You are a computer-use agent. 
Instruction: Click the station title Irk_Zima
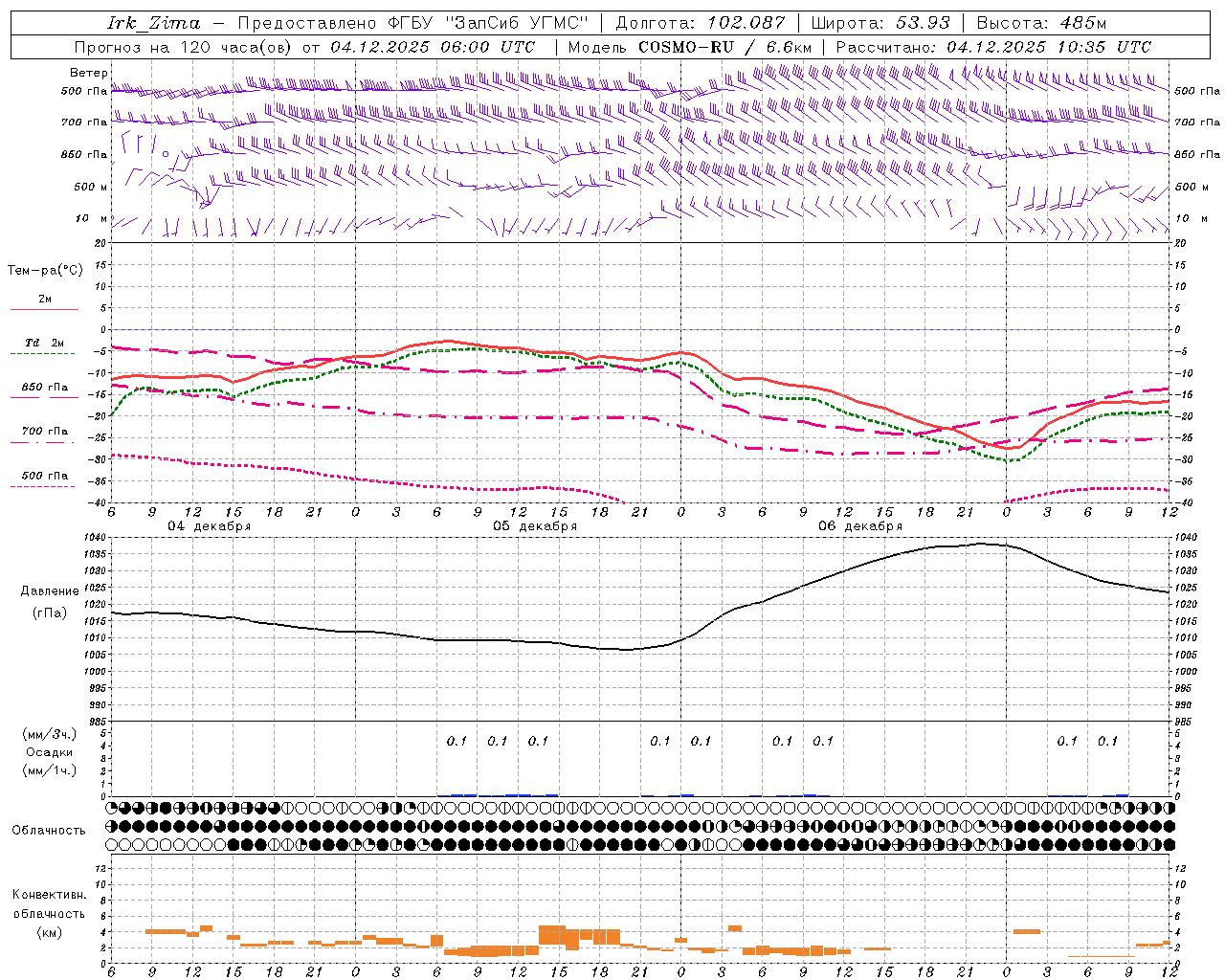154,23
